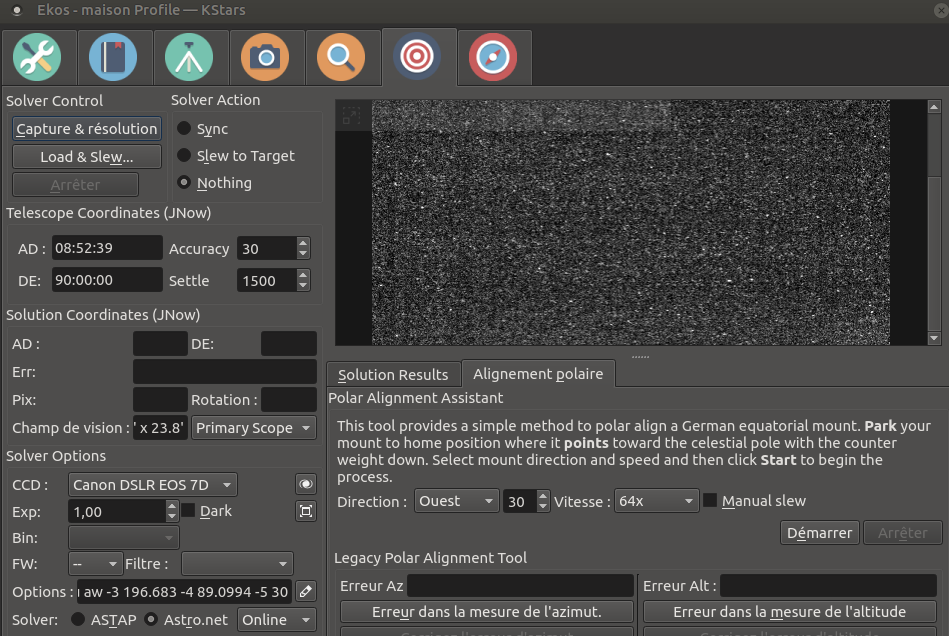949x636 pixels.
Task: Open the Scheduler notebook module
Action: coord(113,57)
